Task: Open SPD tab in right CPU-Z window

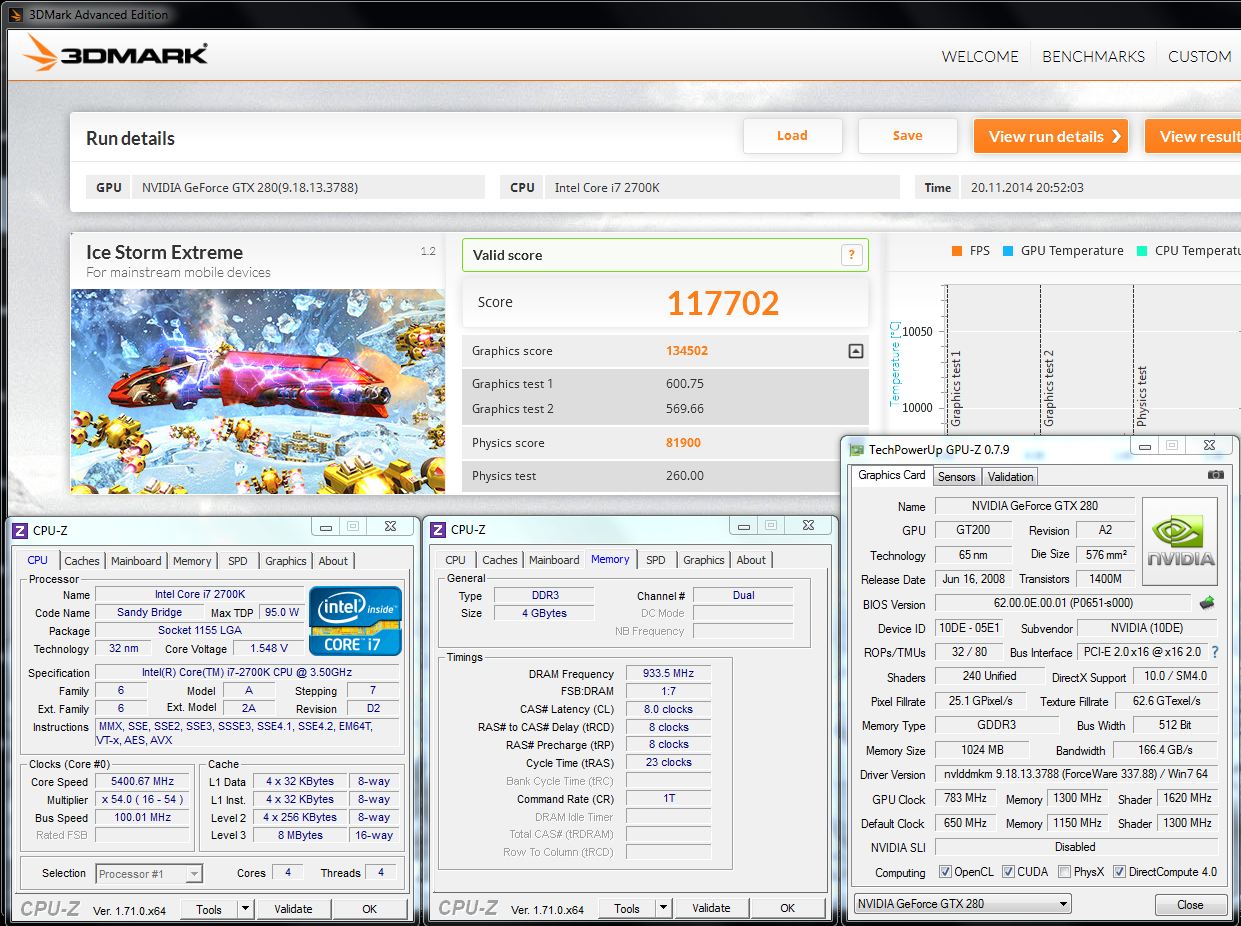Action: [x=655, y=560]
